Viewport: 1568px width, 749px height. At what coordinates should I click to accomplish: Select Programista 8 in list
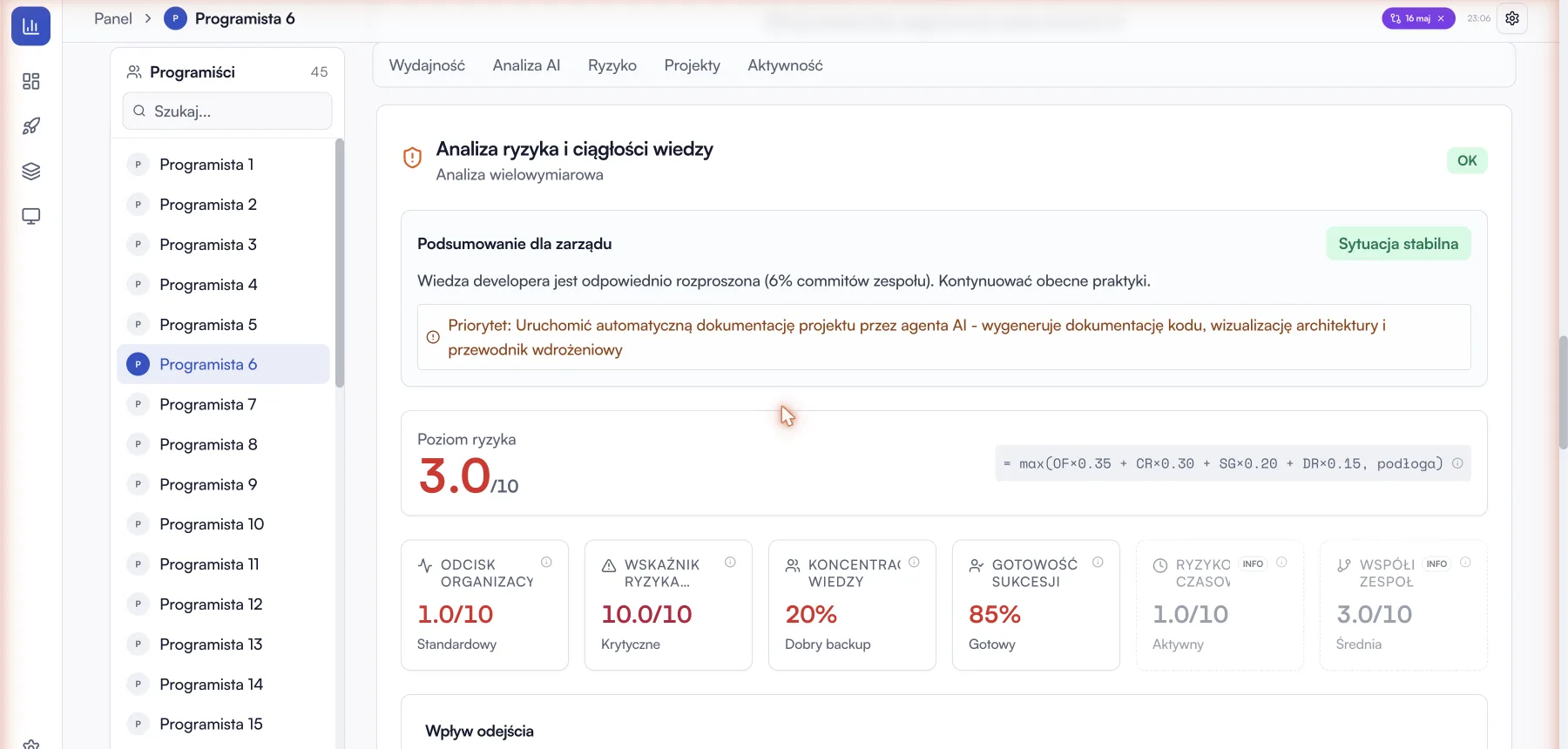tap(224, 444)
